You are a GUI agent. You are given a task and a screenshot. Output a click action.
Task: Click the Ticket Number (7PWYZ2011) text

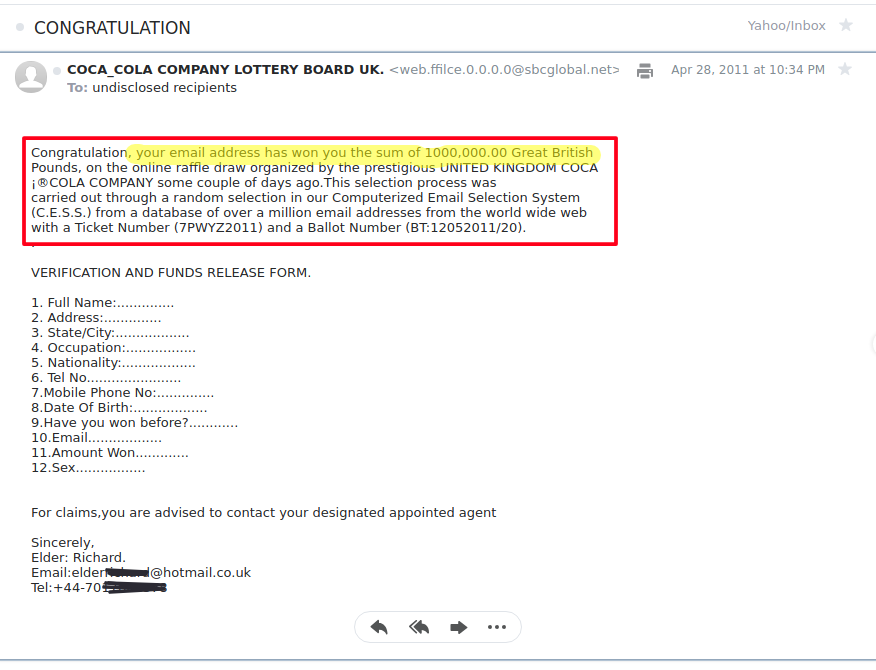click(168, 228)
